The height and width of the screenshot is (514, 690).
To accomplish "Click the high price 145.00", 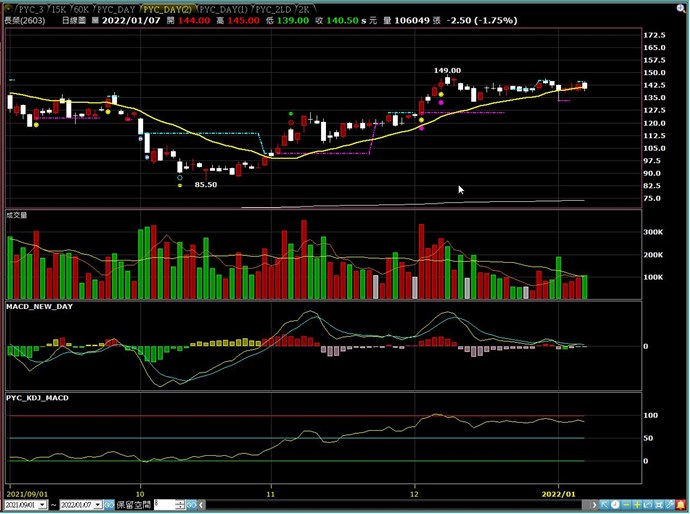I will [243, 20].
